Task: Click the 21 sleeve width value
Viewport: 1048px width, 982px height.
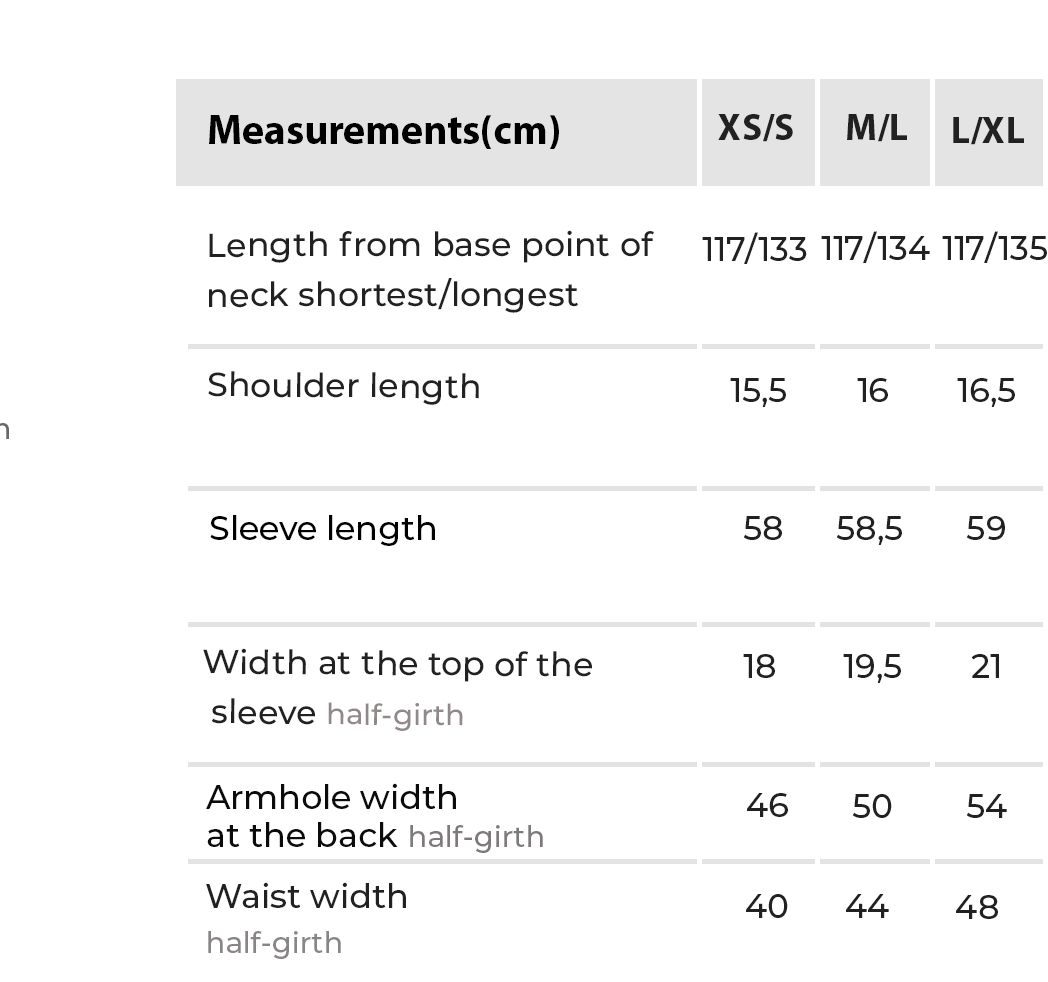Action: point(986,667)
